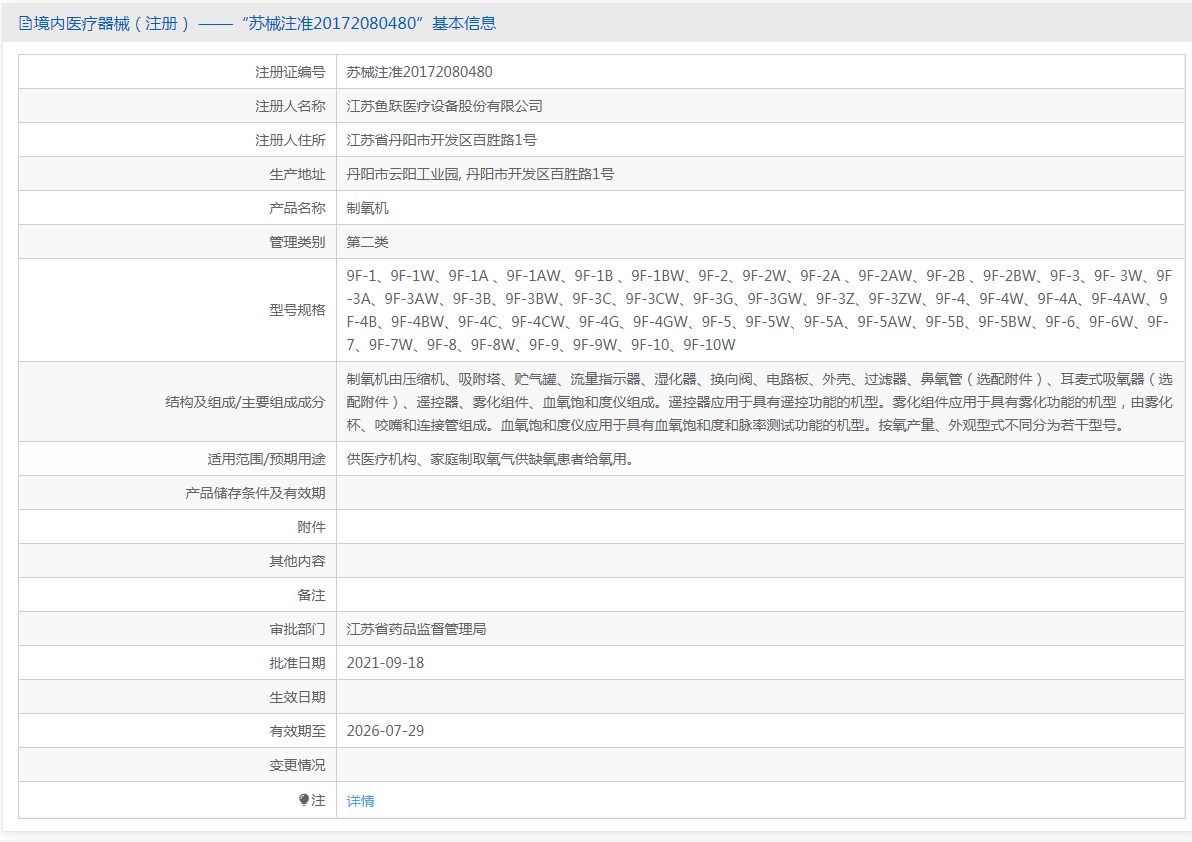
Task: Select the expiry date 2026-07-29
Action: [385, 731]
